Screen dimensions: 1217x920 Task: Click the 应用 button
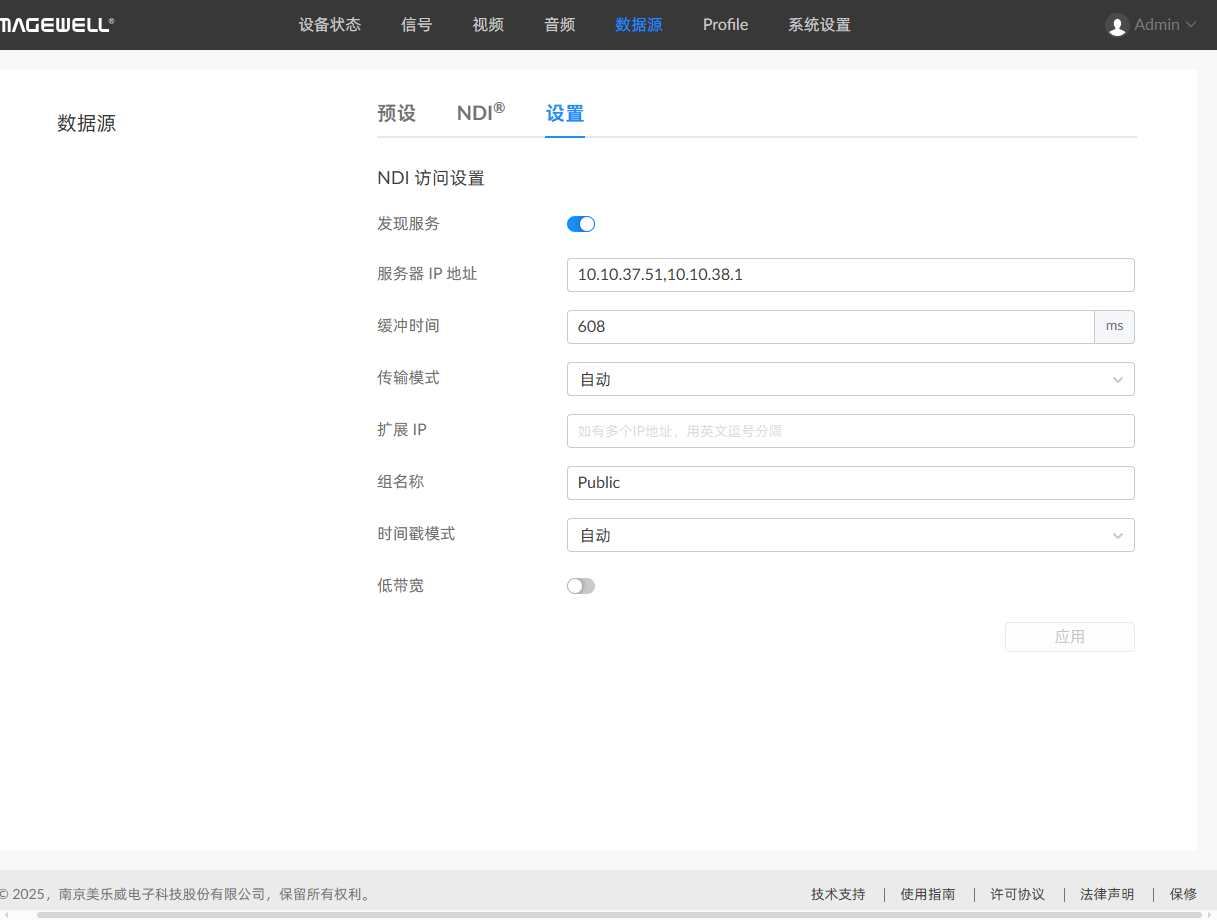(1069, 637)
